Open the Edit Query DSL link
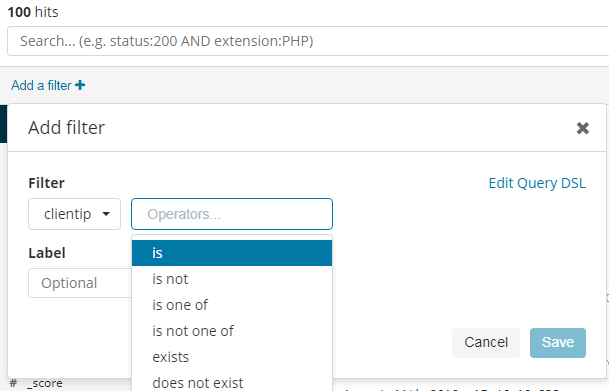 pos(537,183)
